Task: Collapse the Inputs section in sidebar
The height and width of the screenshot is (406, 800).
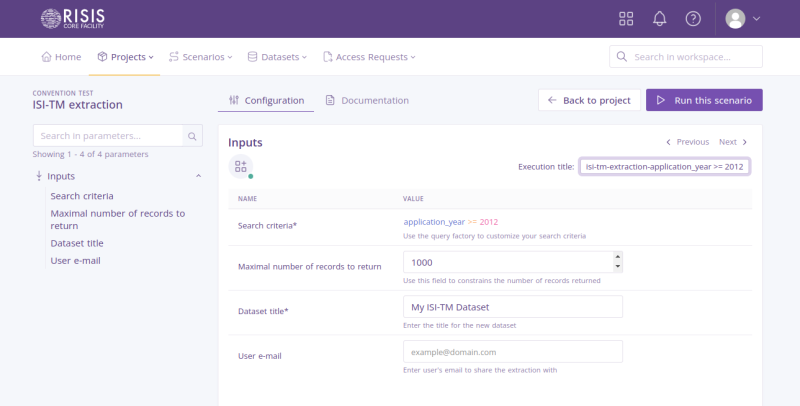Action: click(x=198, y=176)
